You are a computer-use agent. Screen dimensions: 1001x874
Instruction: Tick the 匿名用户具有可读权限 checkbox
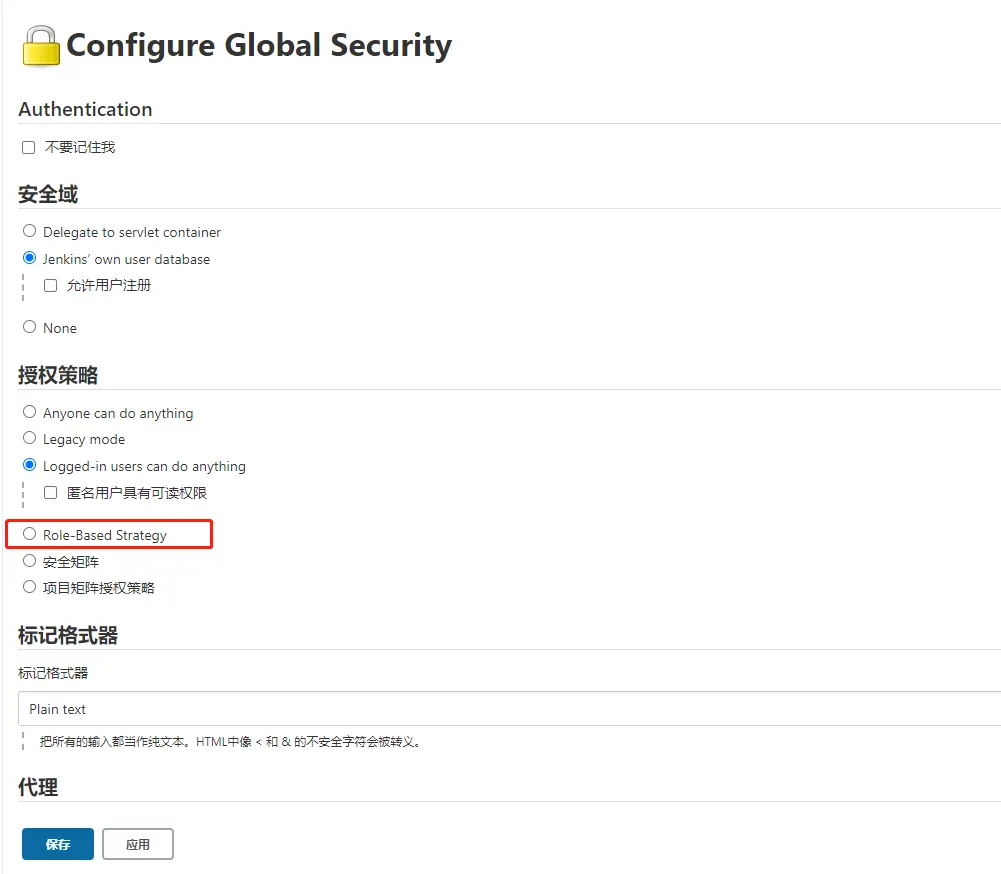click(51, 493)
